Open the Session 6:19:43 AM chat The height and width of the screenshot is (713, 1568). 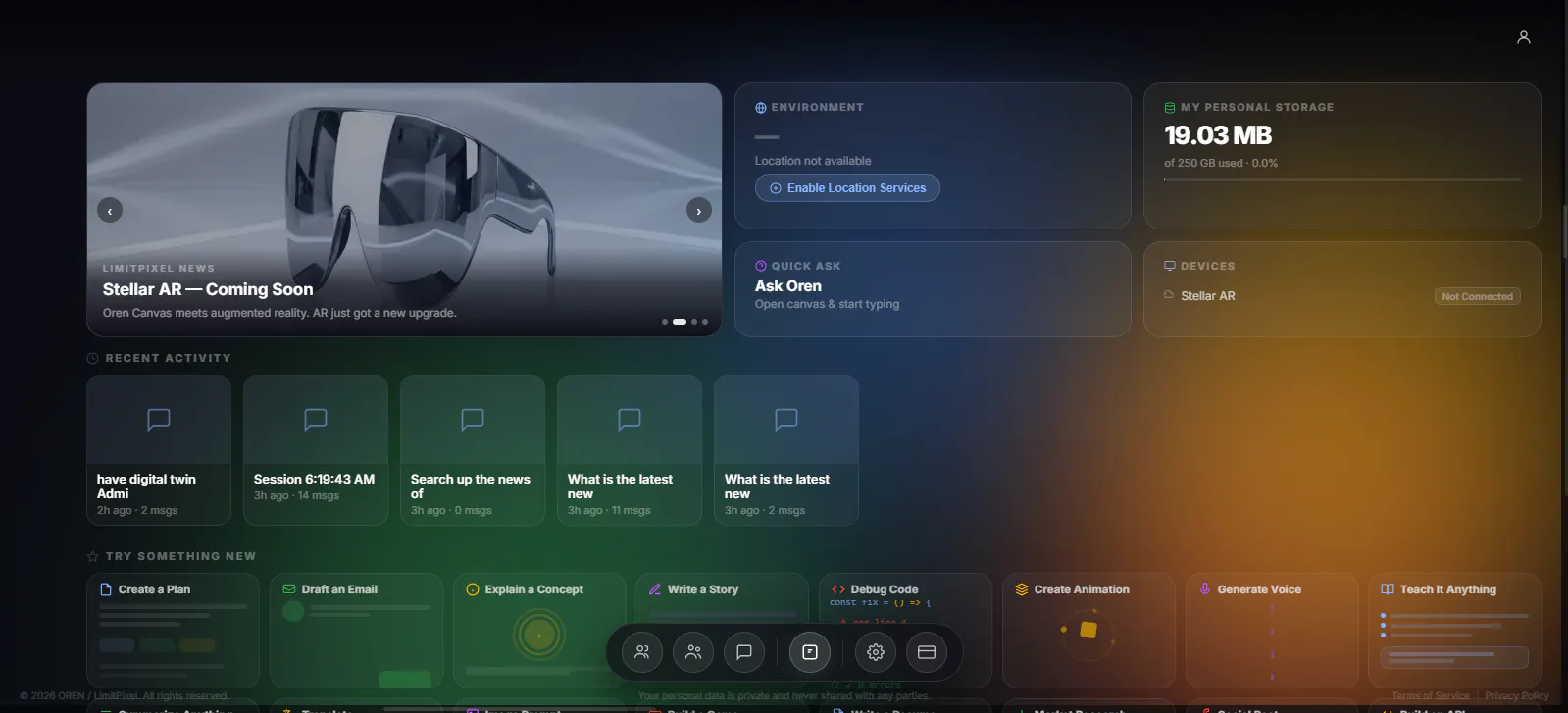click(316, 450)
